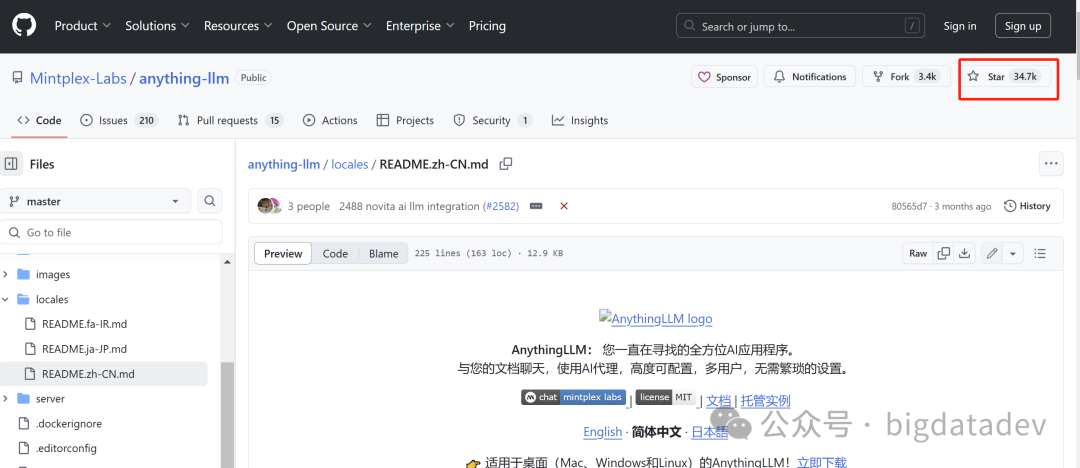Open the three-dot file options menu
This screenshot has width=1080, height=468.
point(1050,163)
